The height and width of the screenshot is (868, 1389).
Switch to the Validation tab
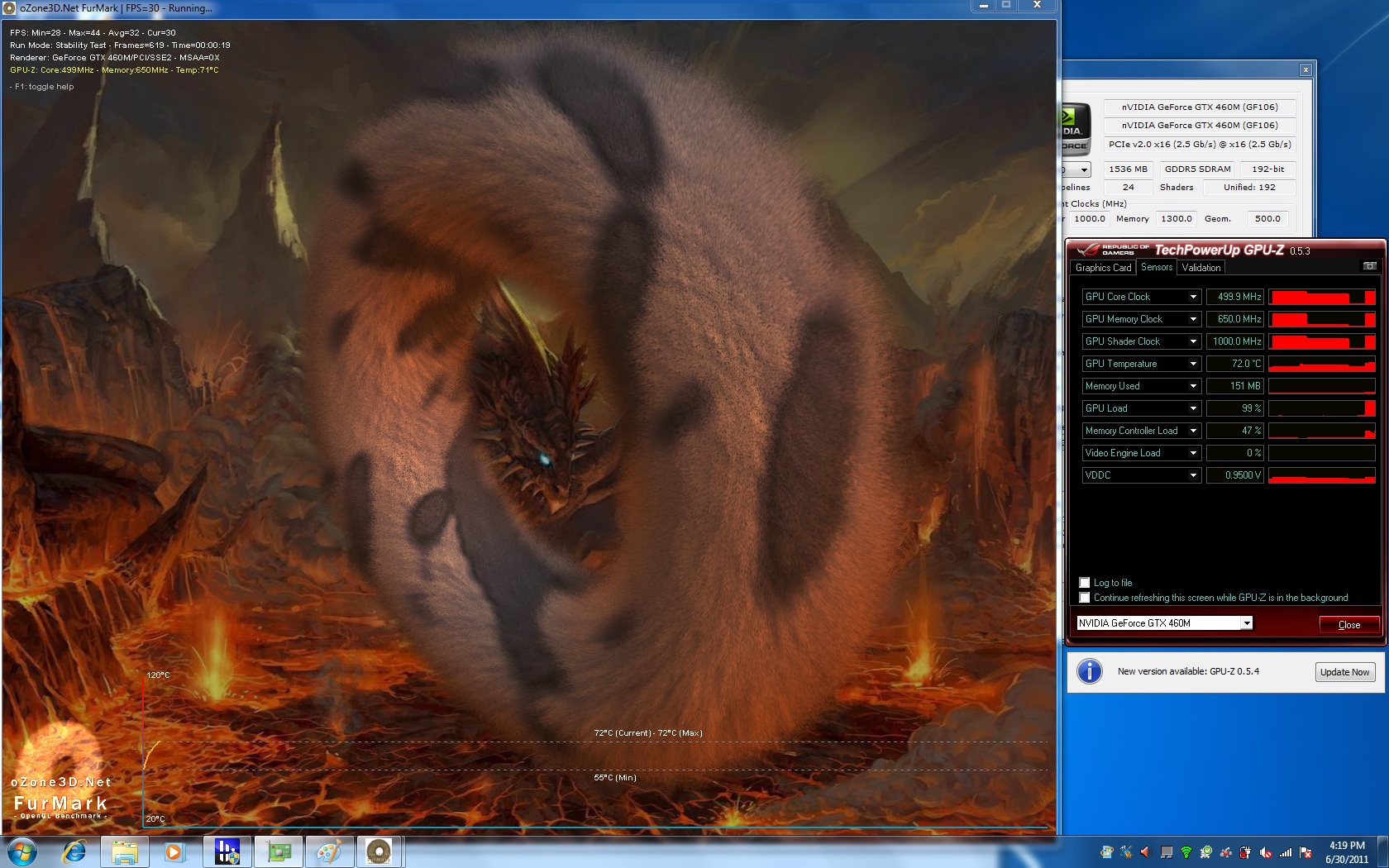(1200, 267)
